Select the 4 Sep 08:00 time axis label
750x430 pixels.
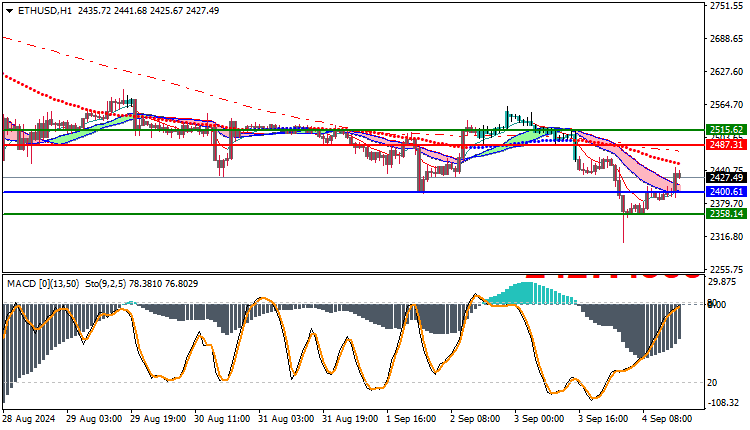[x=668, y=419]
